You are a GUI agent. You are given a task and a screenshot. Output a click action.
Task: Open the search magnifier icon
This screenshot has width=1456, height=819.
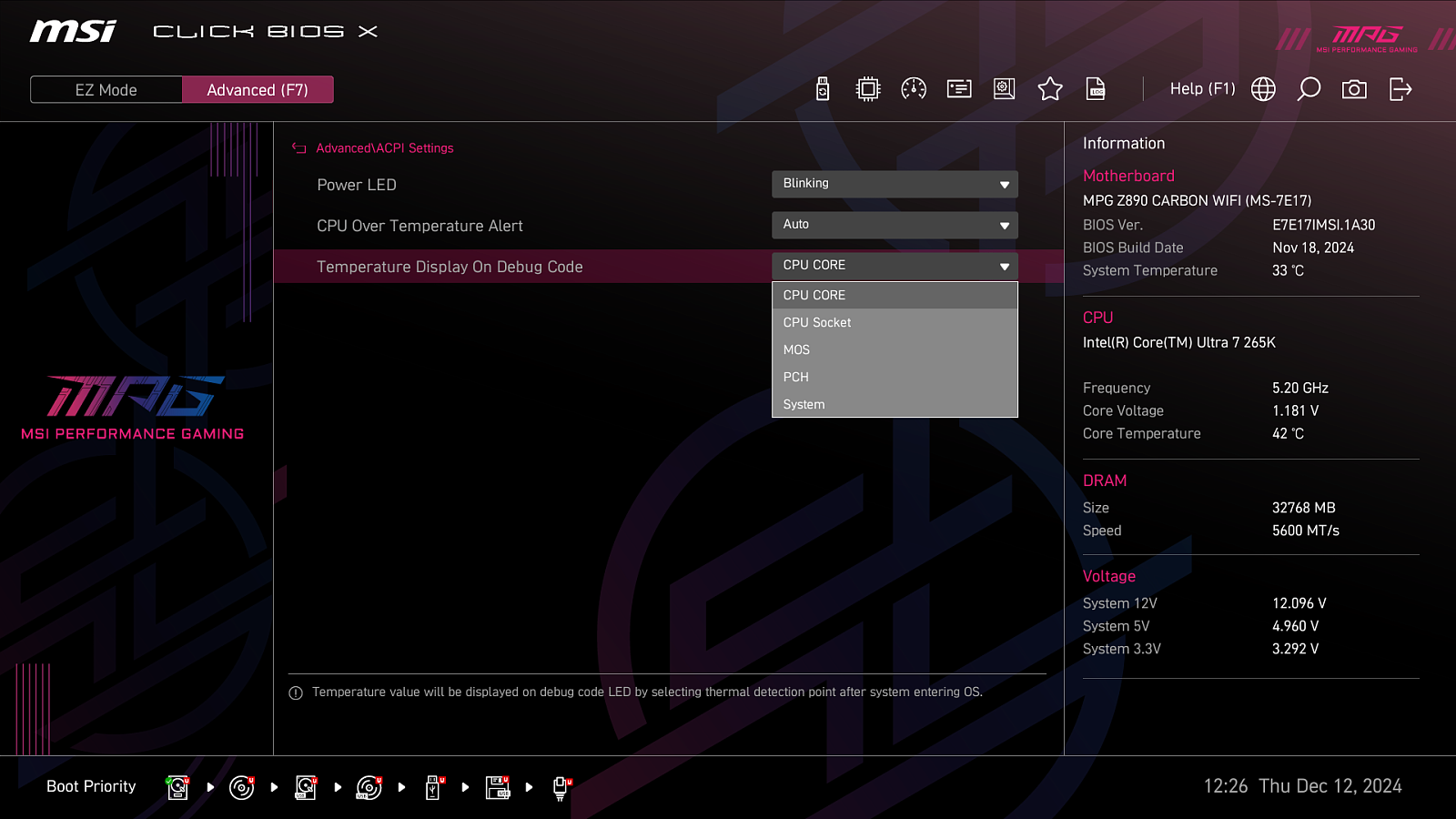click(x=1309, y=89)
